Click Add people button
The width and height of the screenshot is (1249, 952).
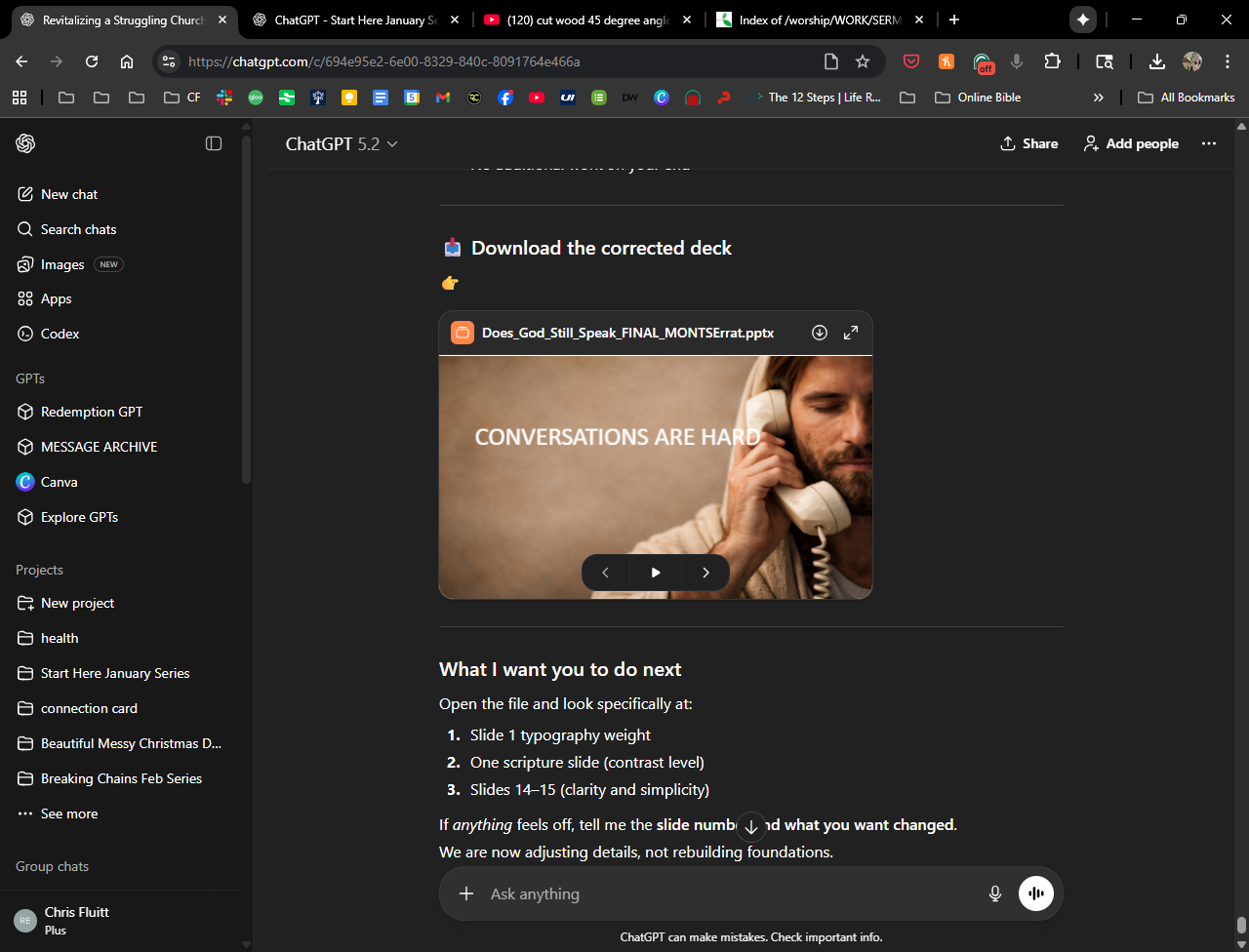[1131, 143]
